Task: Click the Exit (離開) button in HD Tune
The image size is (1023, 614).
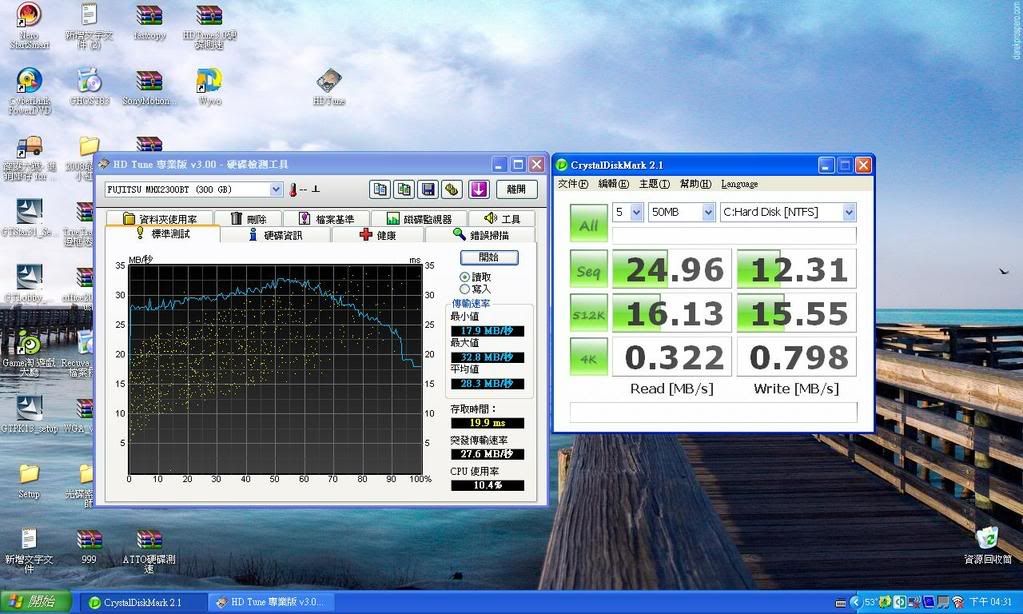Action: (516, 189)
